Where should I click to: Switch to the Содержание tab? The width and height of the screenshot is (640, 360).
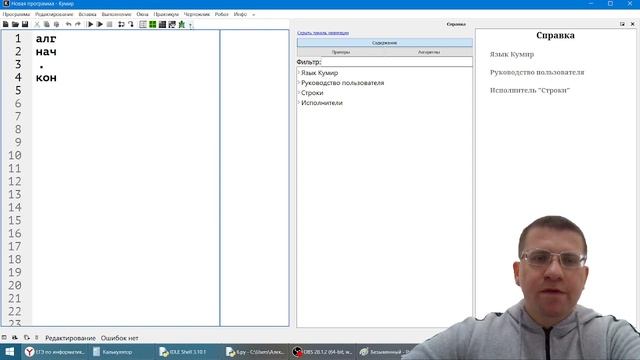[384, 42]
